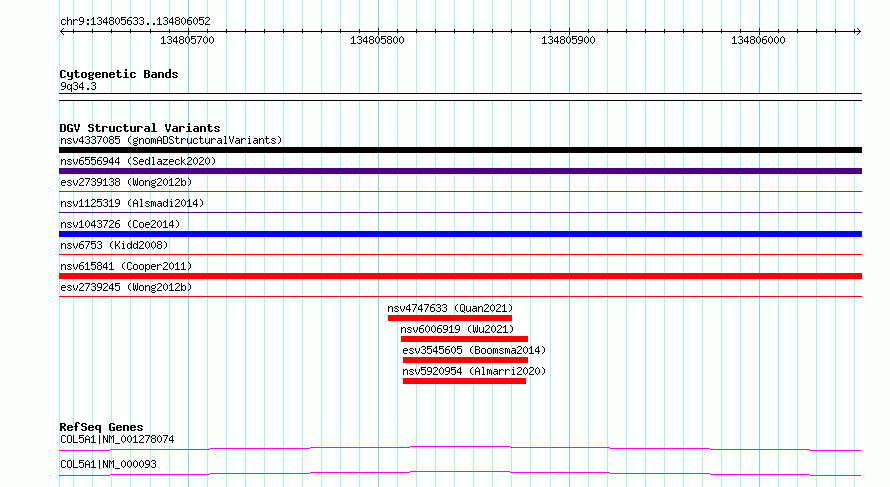Click the Cytogenetic Bands track title

tap(119, 74)
